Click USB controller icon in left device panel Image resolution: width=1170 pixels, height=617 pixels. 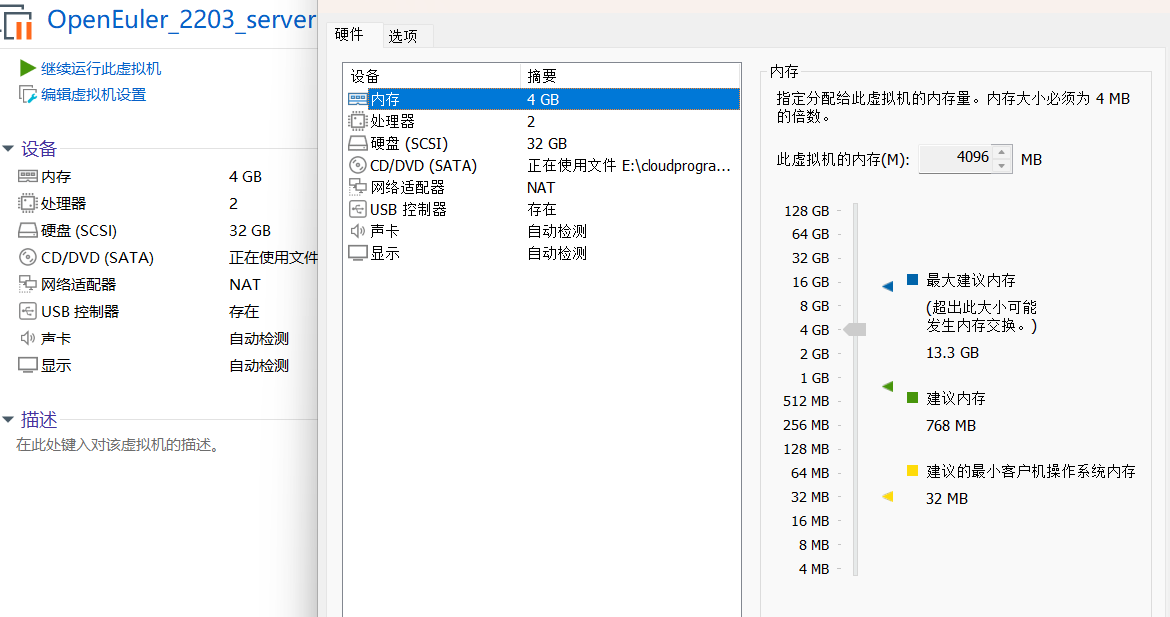pyautogui.click(x=28, y=311)
